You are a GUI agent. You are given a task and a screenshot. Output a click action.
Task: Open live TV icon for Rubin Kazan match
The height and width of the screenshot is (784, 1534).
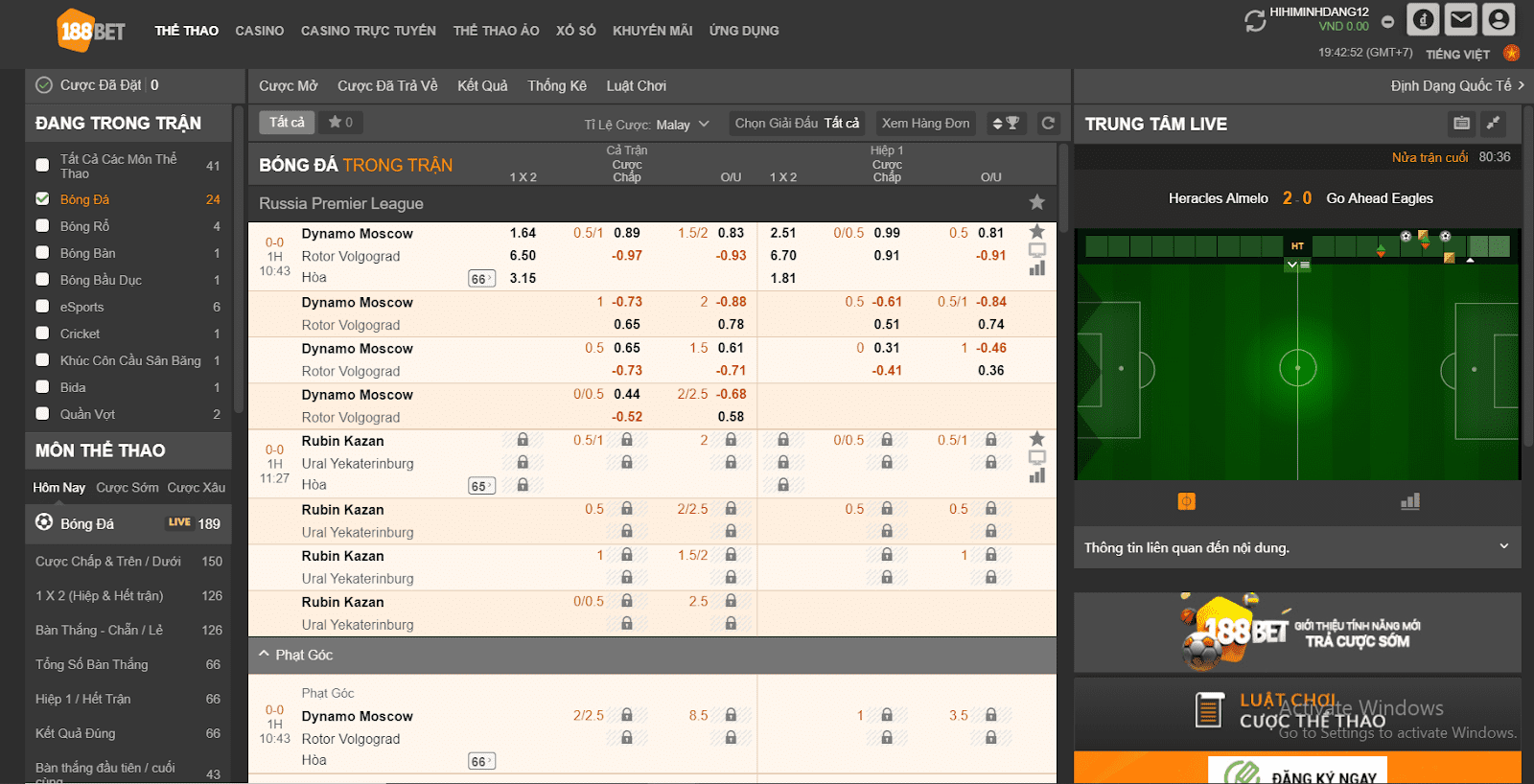1036,457
